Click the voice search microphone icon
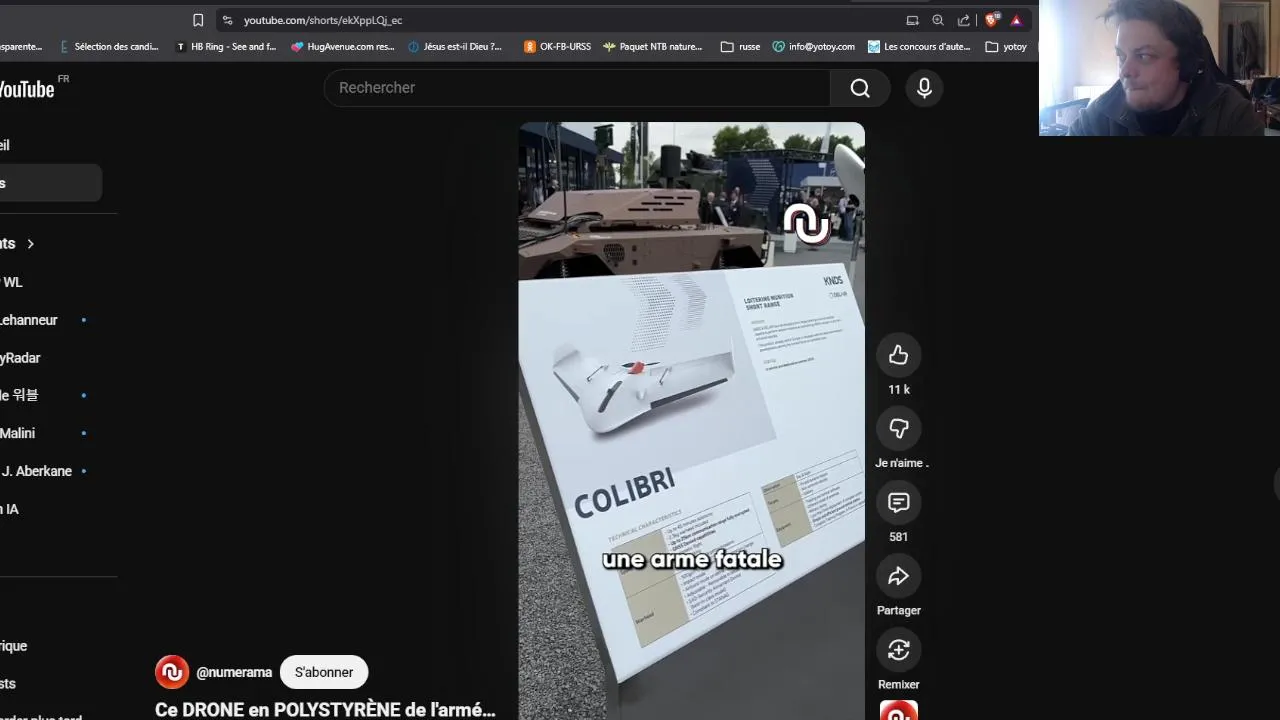 coord(924,88)
